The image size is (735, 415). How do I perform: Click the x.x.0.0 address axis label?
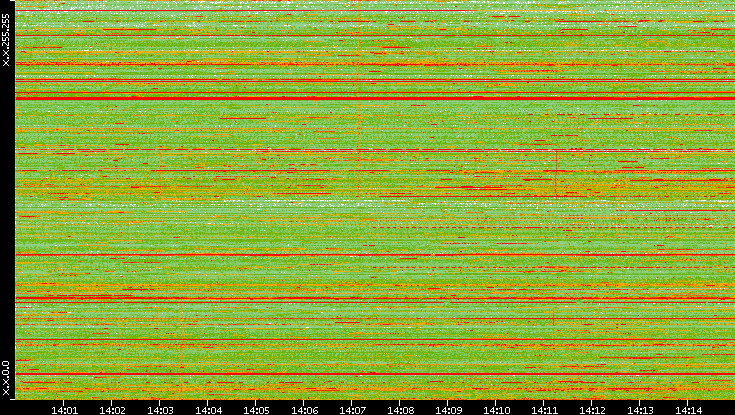click(x=6, y=378)
